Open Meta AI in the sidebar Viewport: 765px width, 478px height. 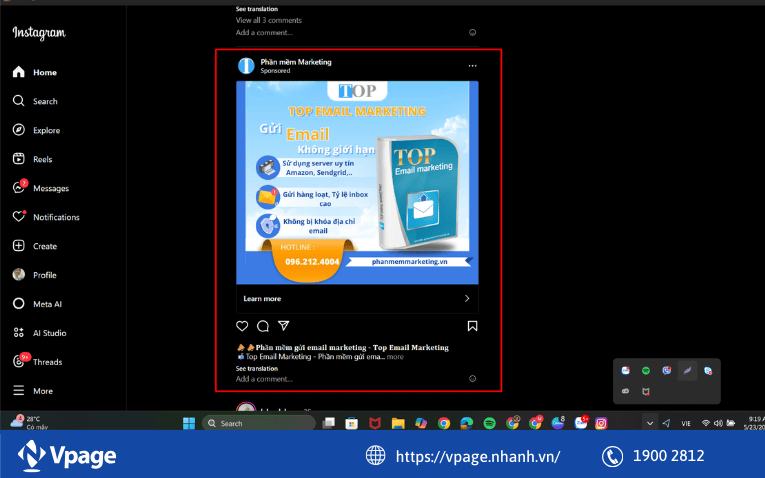[x=37, y=304]
